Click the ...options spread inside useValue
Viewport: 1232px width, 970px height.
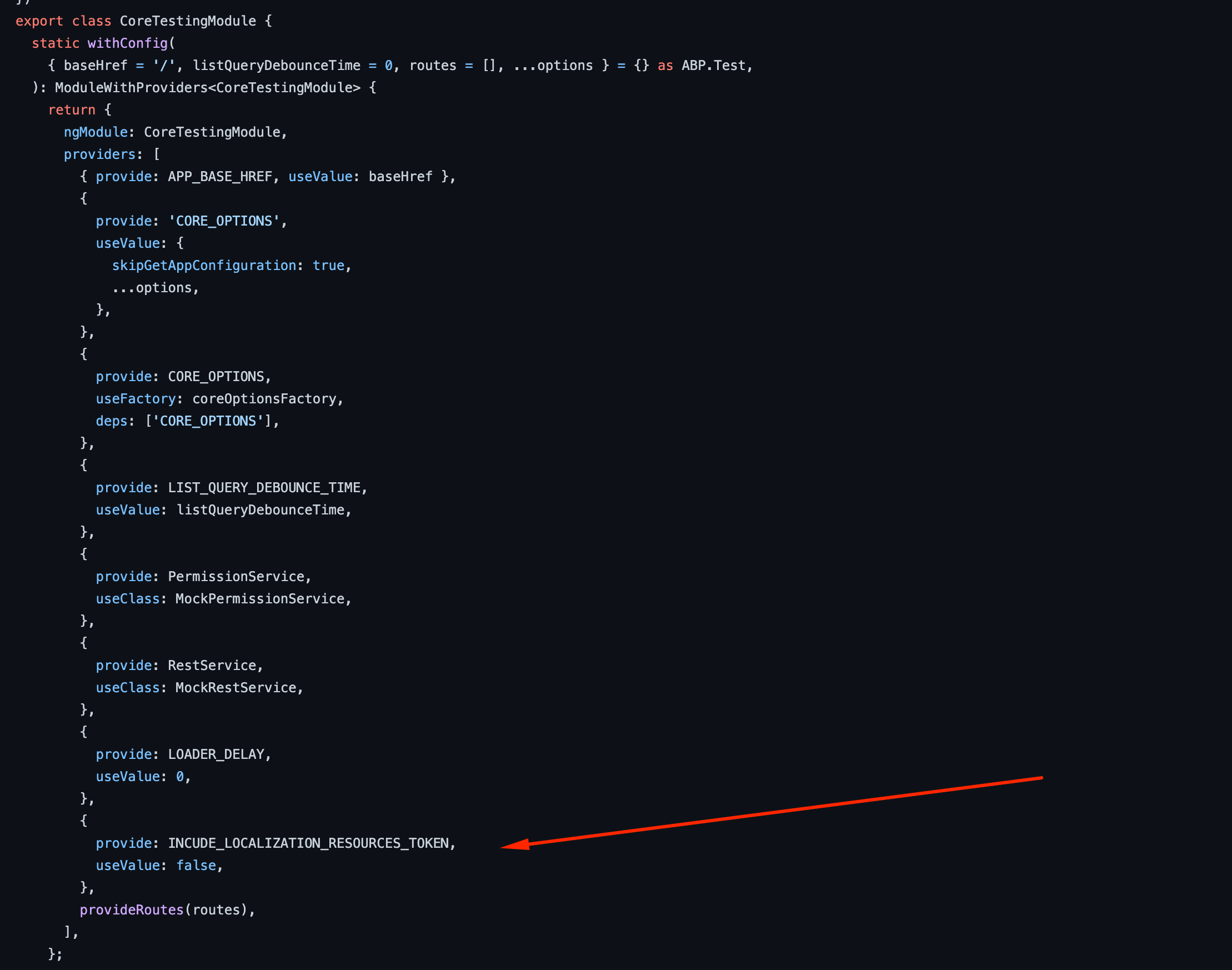coord(152,287)
